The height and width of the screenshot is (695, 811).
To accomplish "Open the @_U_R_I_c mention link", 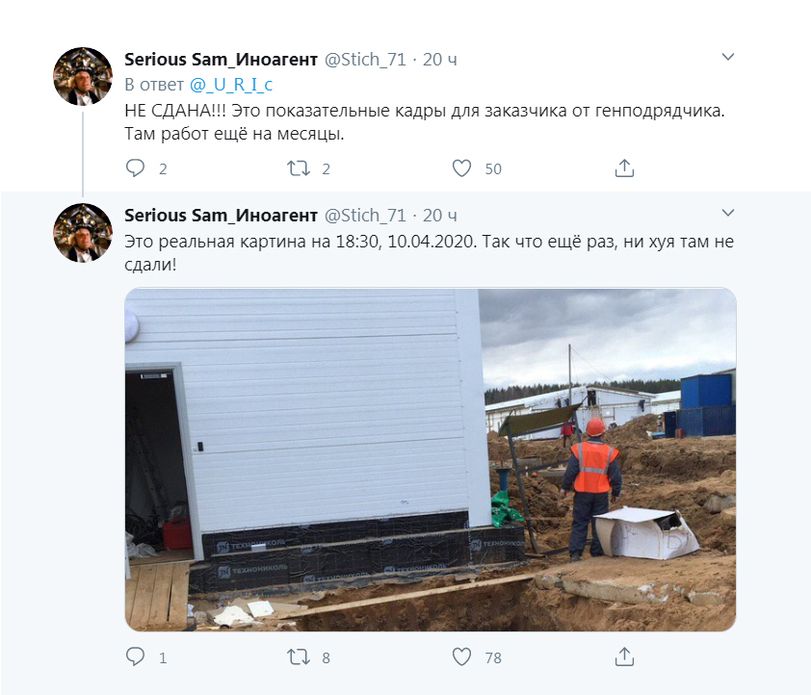I will tap(231, 85).
